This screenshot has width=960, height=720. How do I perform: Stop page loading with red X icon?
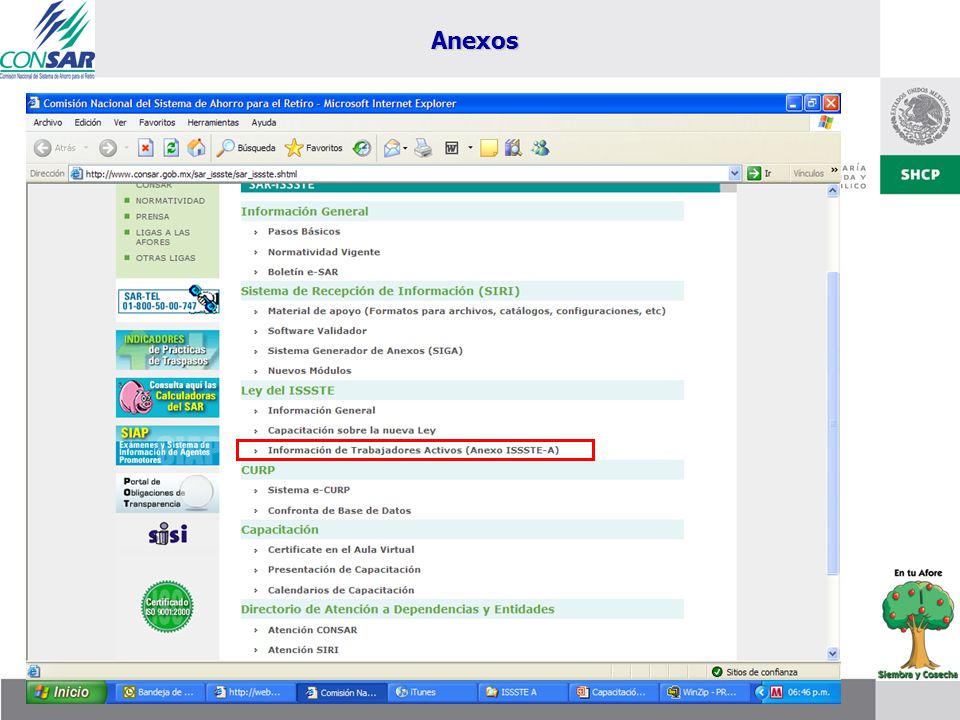coord(146,148)
